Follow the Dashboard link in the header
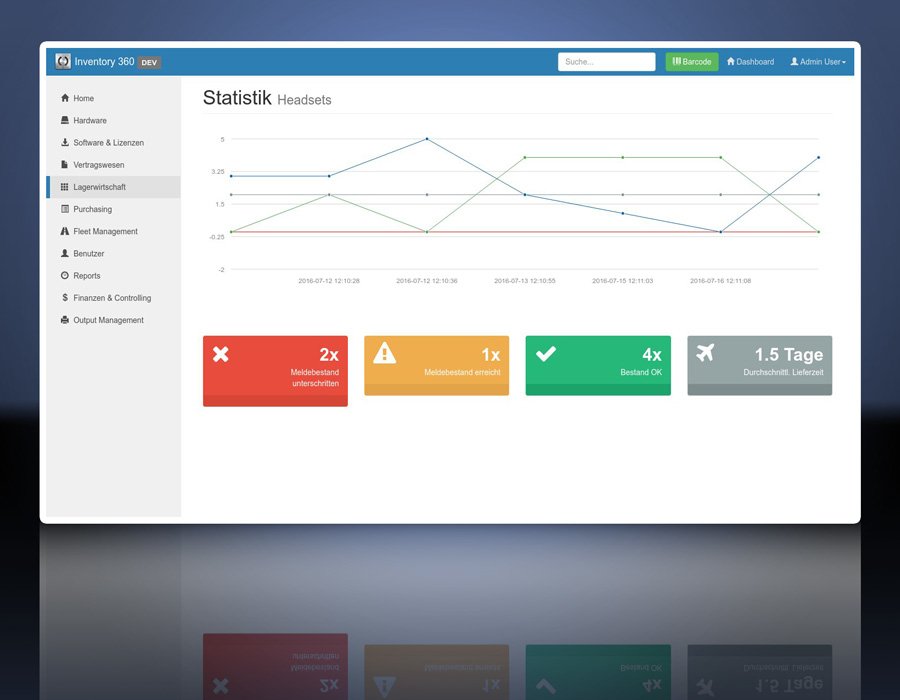 point(750,62)
